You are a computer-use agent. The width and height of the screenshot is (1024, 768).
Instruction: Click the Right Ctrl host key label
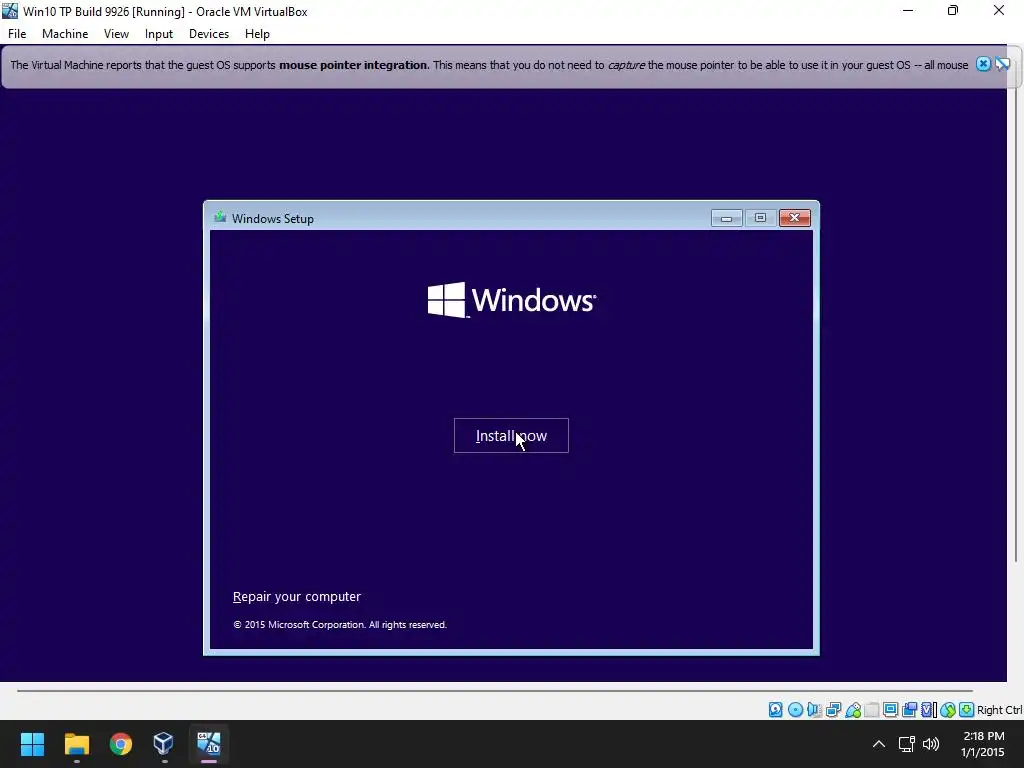[x=999, y=710]
